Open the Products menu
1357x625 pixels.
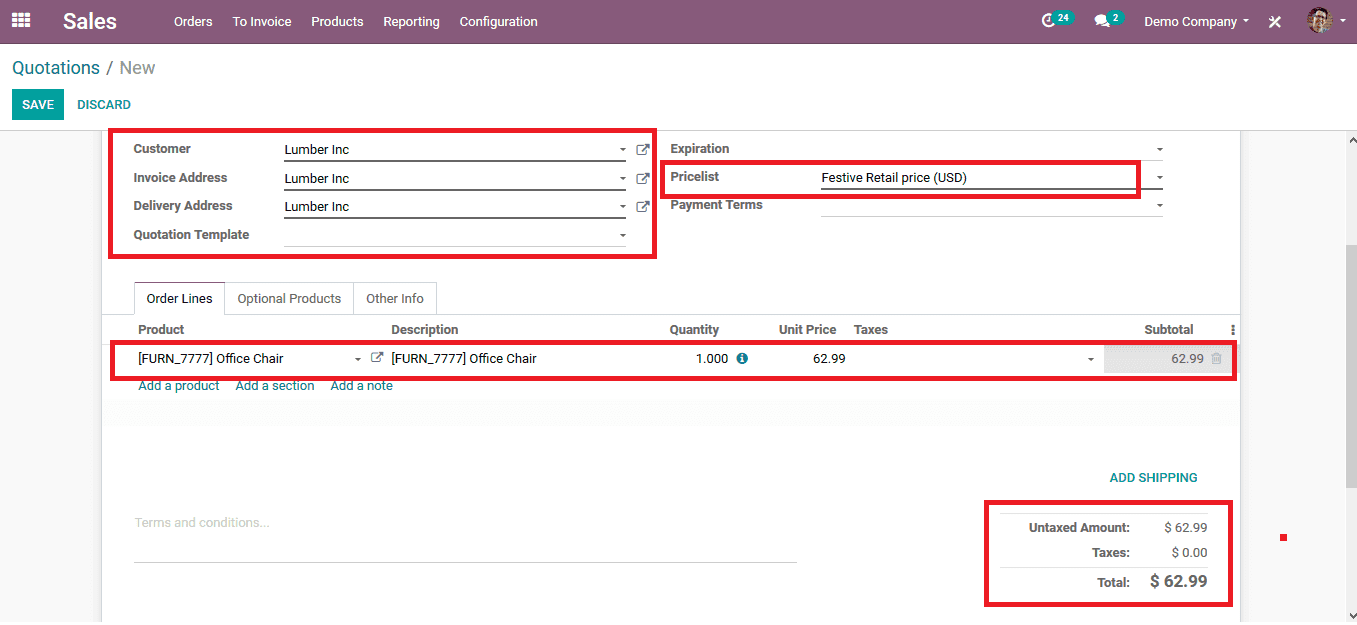click(x=337, y=21)
